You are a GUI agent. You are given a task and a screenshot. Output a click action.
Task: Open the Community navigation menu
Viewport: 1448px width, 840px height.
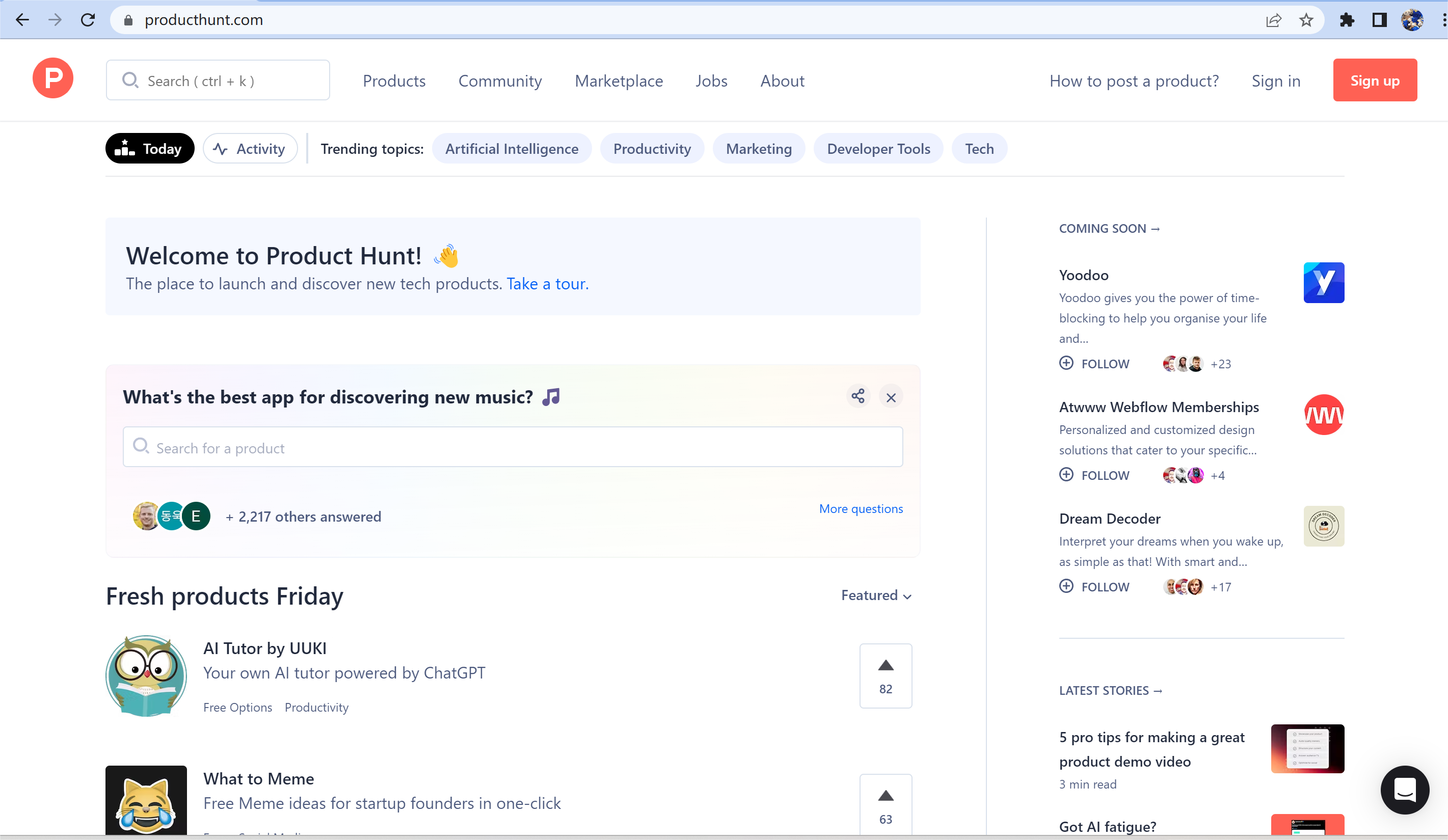[x=500, y=81]
